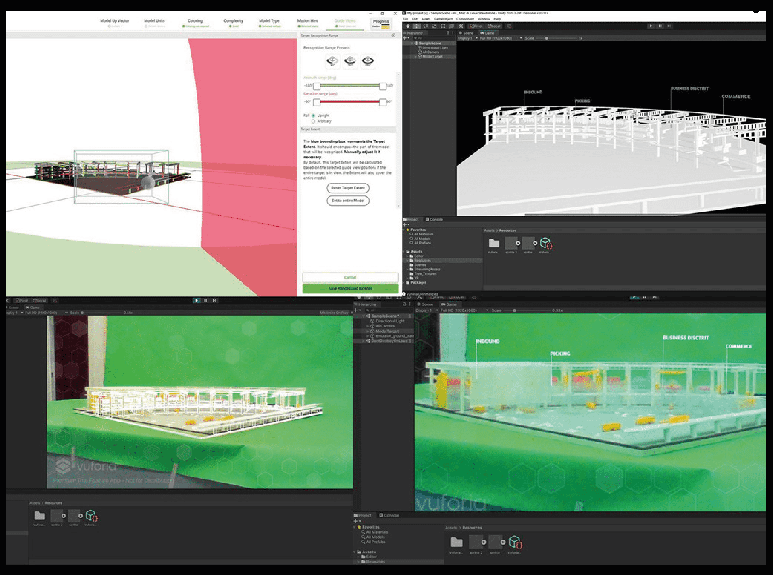Open the folder asset in bottom-left Project browser
The height and width of the screenshot is (575, 773).
point(39,517)
